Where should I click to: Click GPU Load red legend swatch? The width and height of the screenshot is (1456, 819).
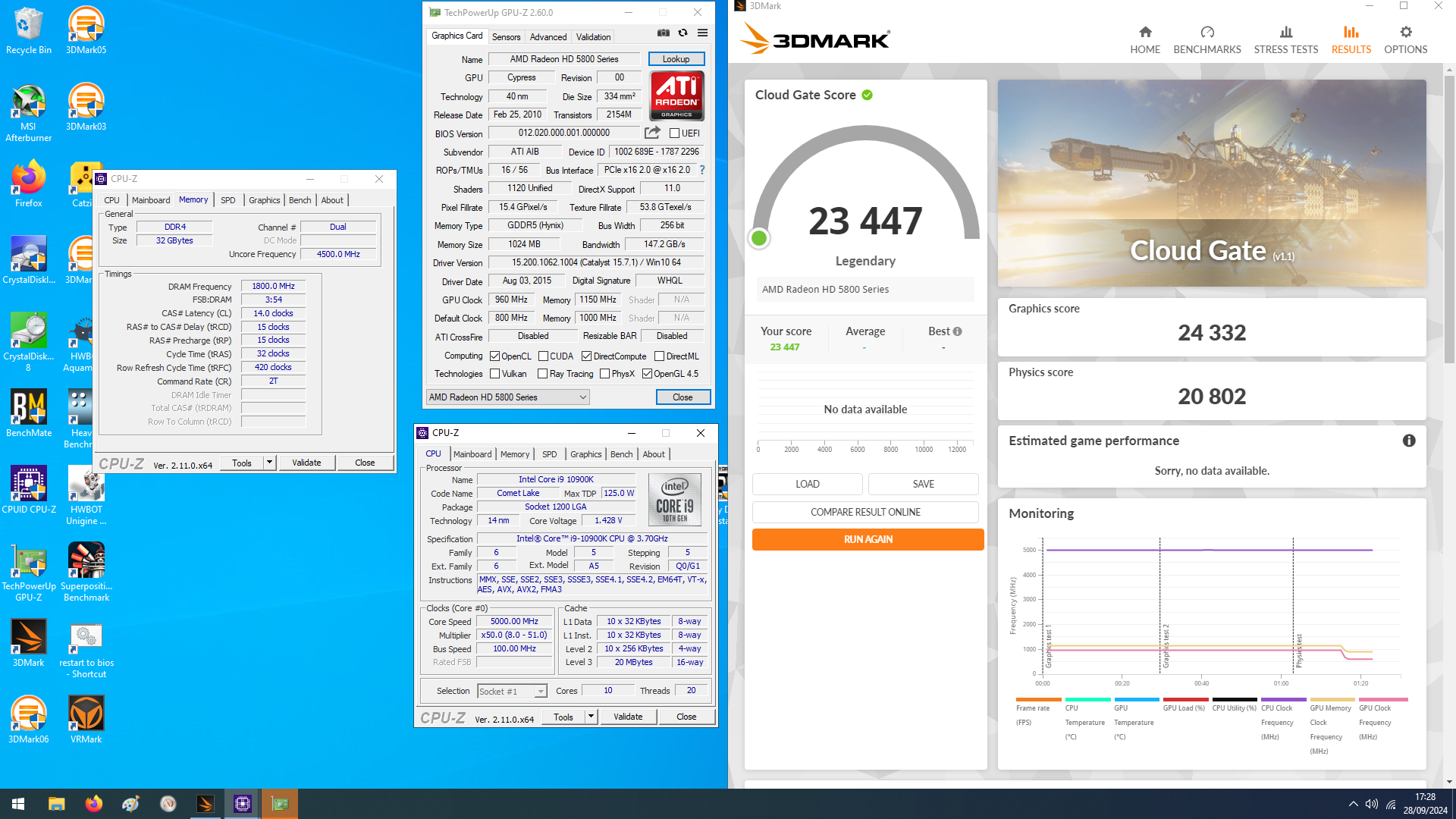[1185, 699]
